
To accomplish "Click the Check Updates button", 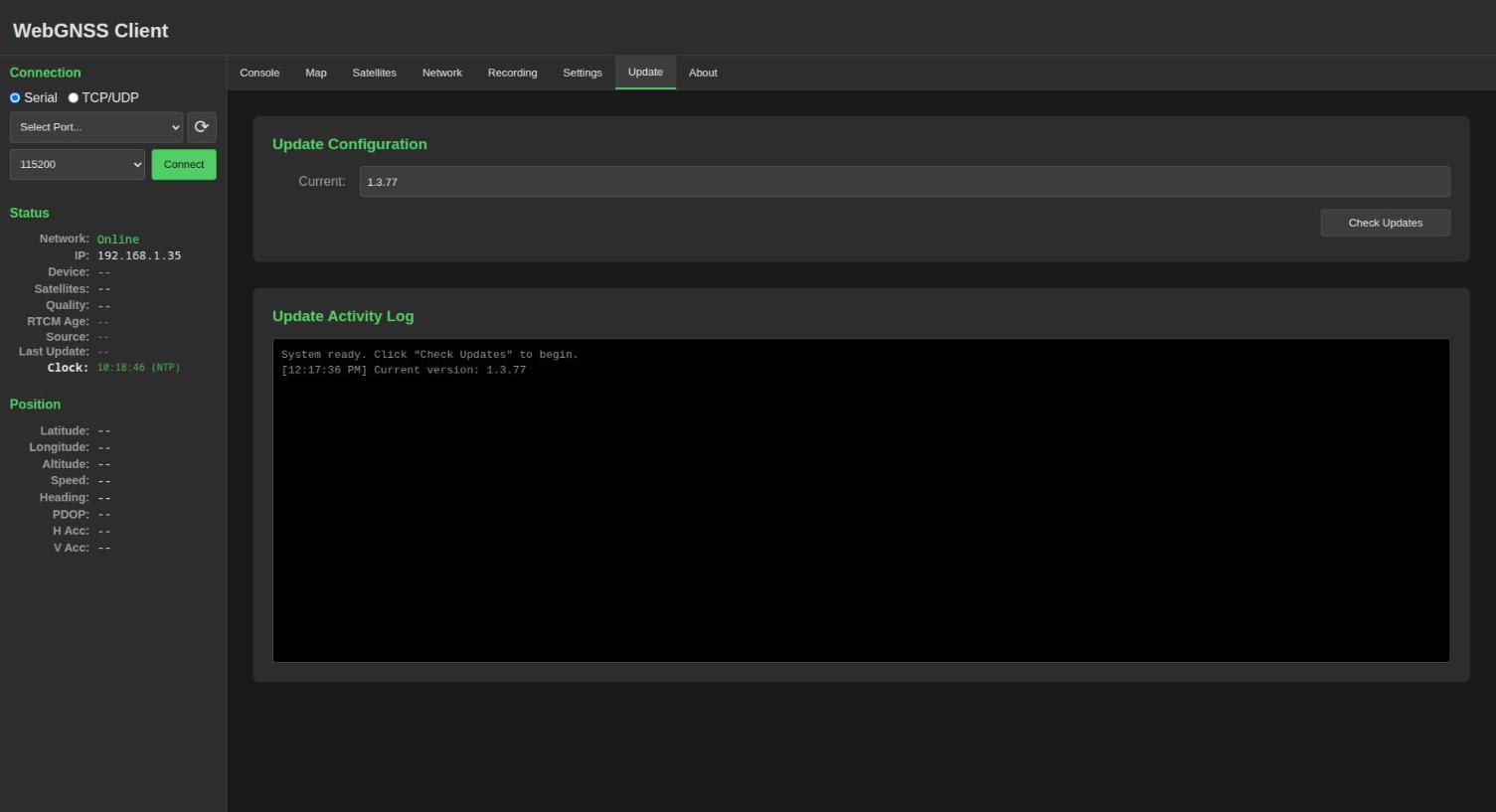I will point(1385,223).
